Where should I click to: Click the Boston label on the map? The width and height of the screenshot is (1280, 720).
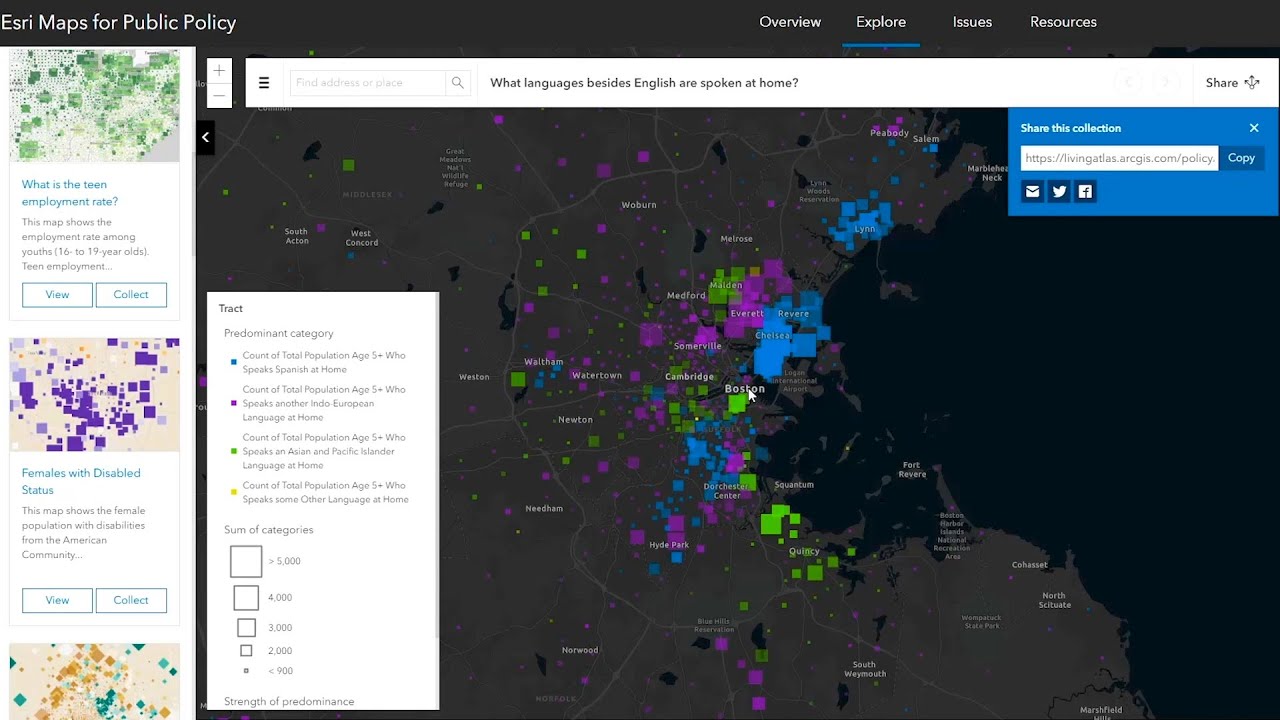click(744, 389)
